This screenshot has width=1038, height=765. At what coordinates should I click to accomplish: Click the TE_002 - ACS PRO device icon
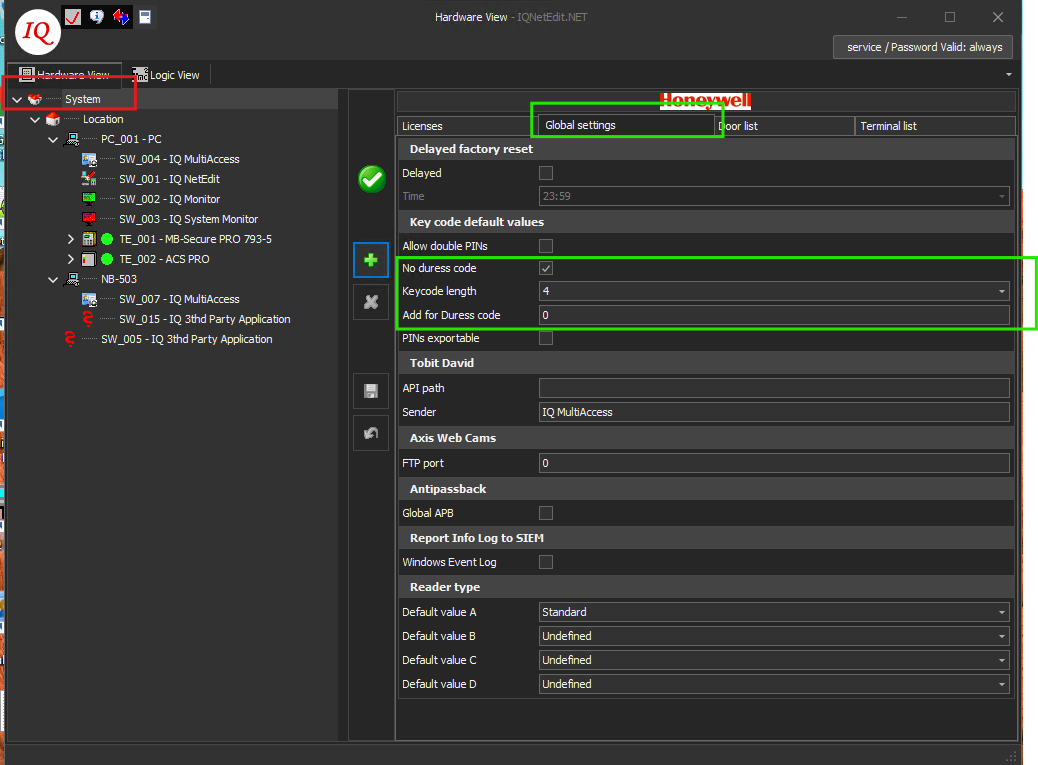[89, 259]
